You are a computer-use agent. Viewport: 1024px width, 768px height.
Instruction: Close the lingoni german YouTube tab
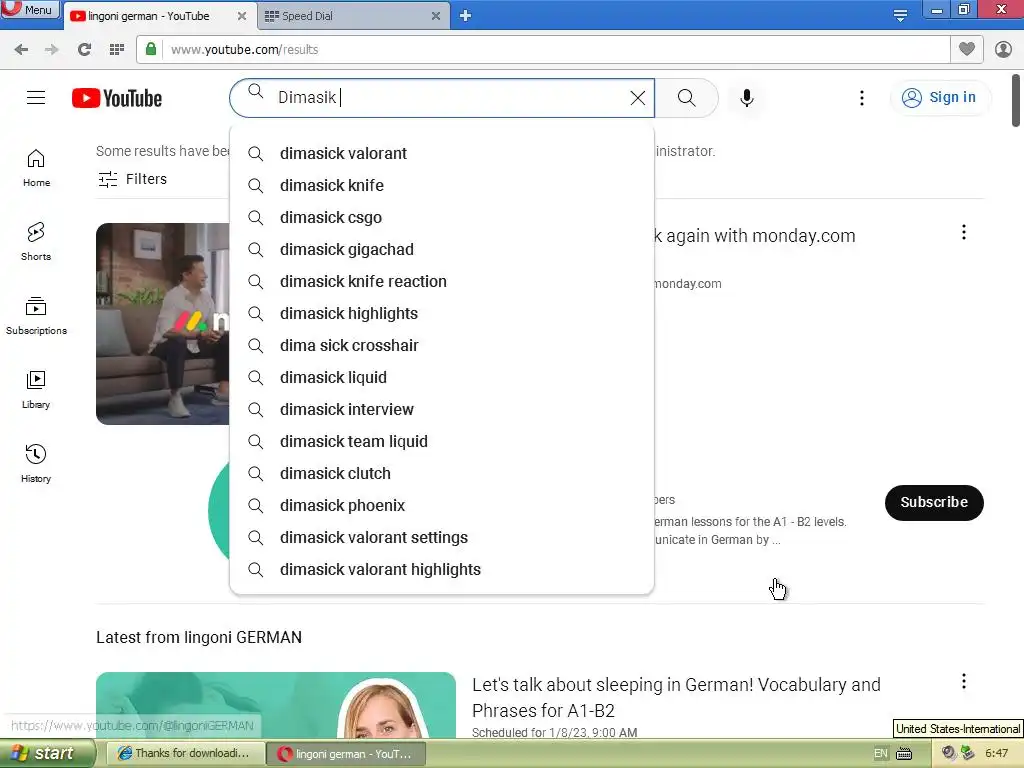tap(242, 16)
